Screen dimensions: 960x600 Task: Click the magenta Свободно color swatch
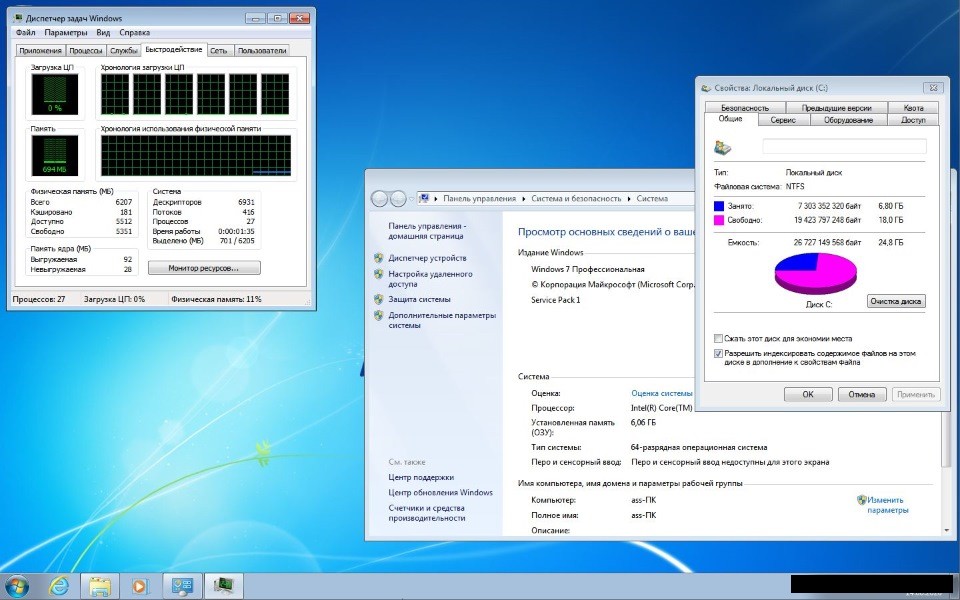pyautogui.click(x=719, y=220)
